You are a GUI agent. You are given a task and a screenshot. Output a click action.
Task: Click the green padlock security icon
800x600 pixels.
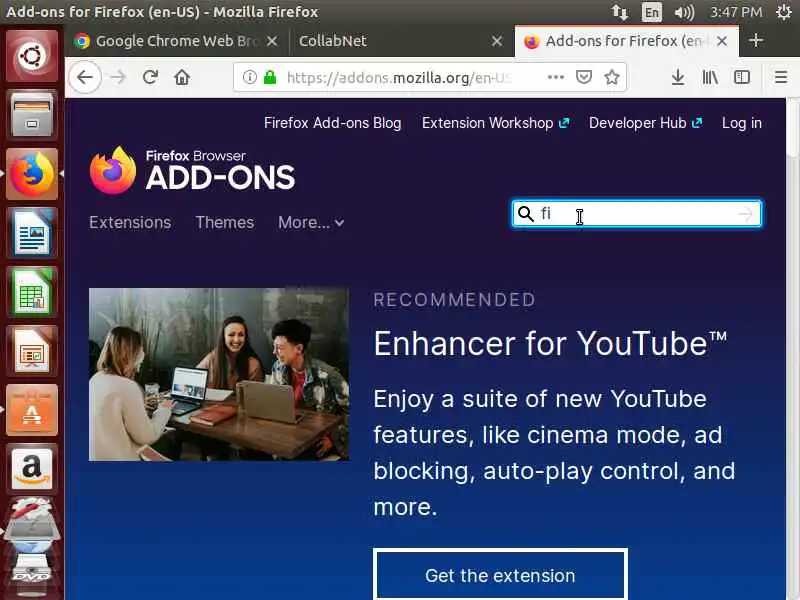(x=270, y=78)
